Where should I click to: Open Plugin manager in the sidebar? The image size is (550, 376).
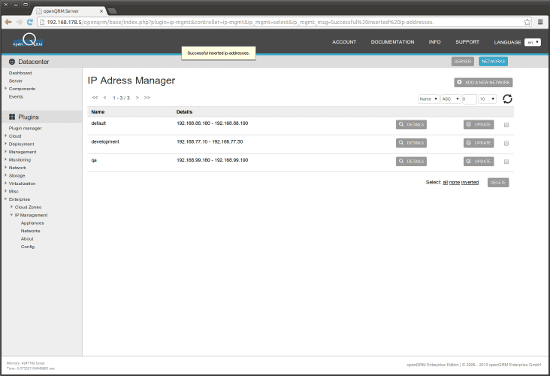click(x=25, y=128)
